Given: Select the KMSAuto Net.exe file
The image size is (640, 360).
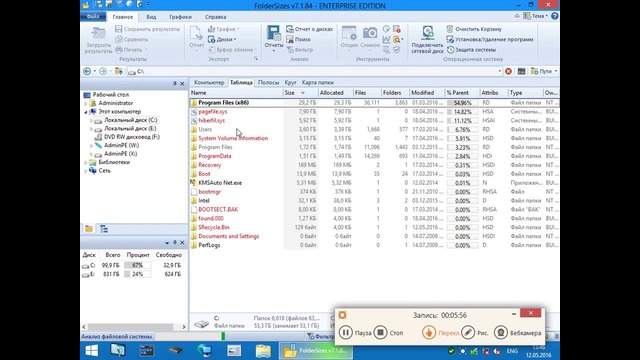Looking at the screenshot, I should coord(220,182).
